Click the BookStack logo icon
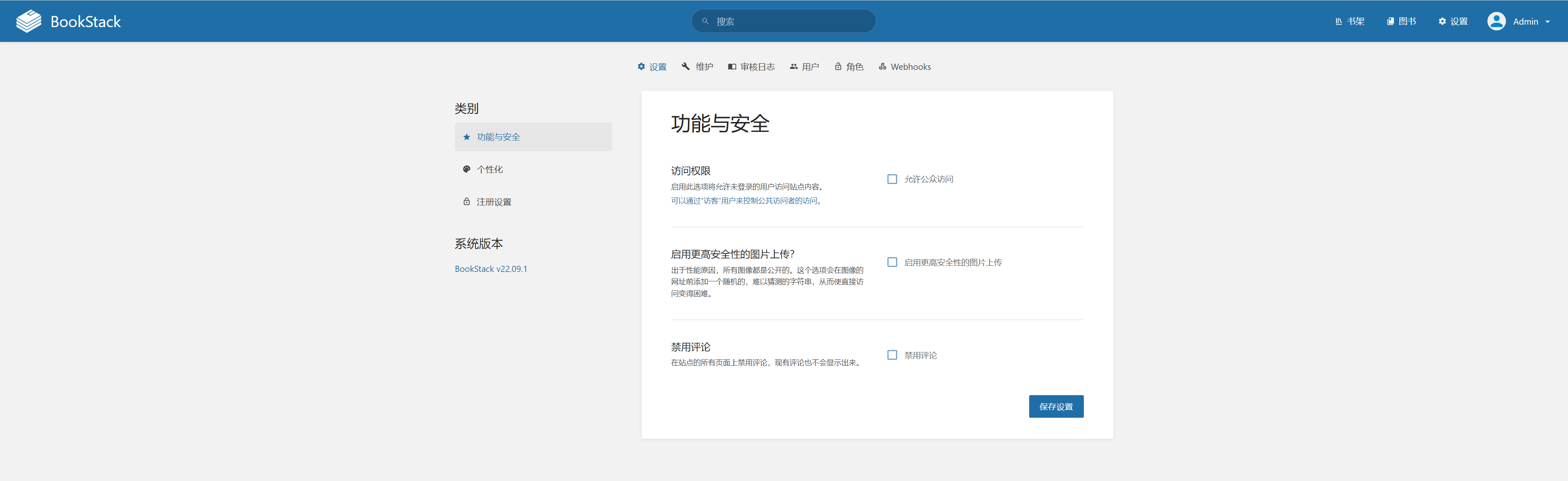The width and height of the screenshot is (1568, 481). (29, 21)
